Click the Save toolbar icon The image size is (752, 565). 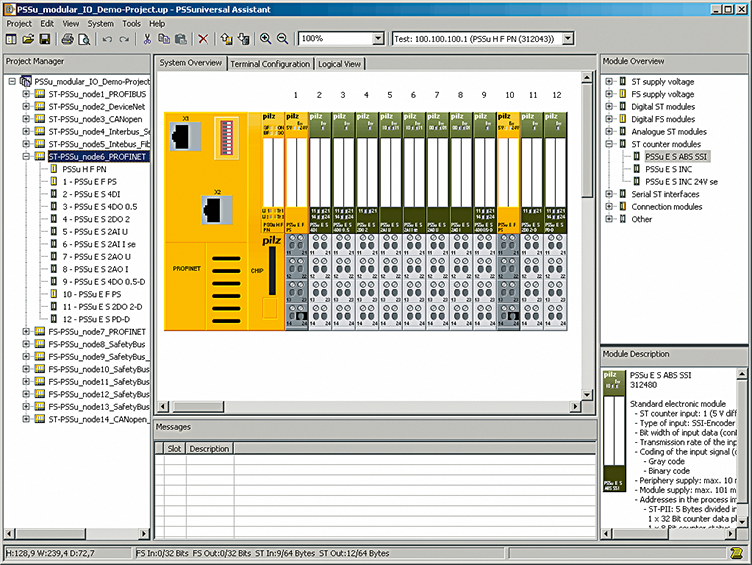45,39
